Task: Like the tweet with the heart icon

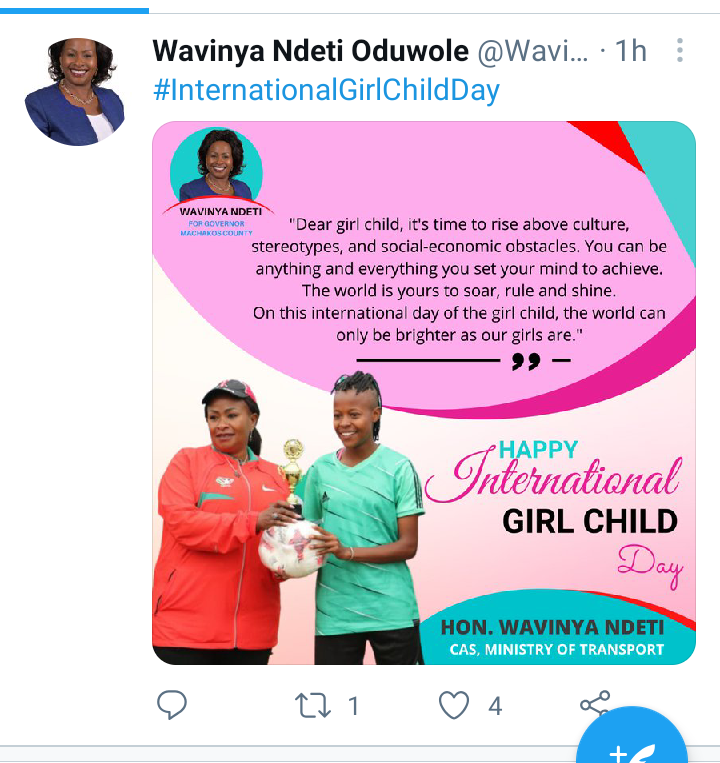Action: 454,705
